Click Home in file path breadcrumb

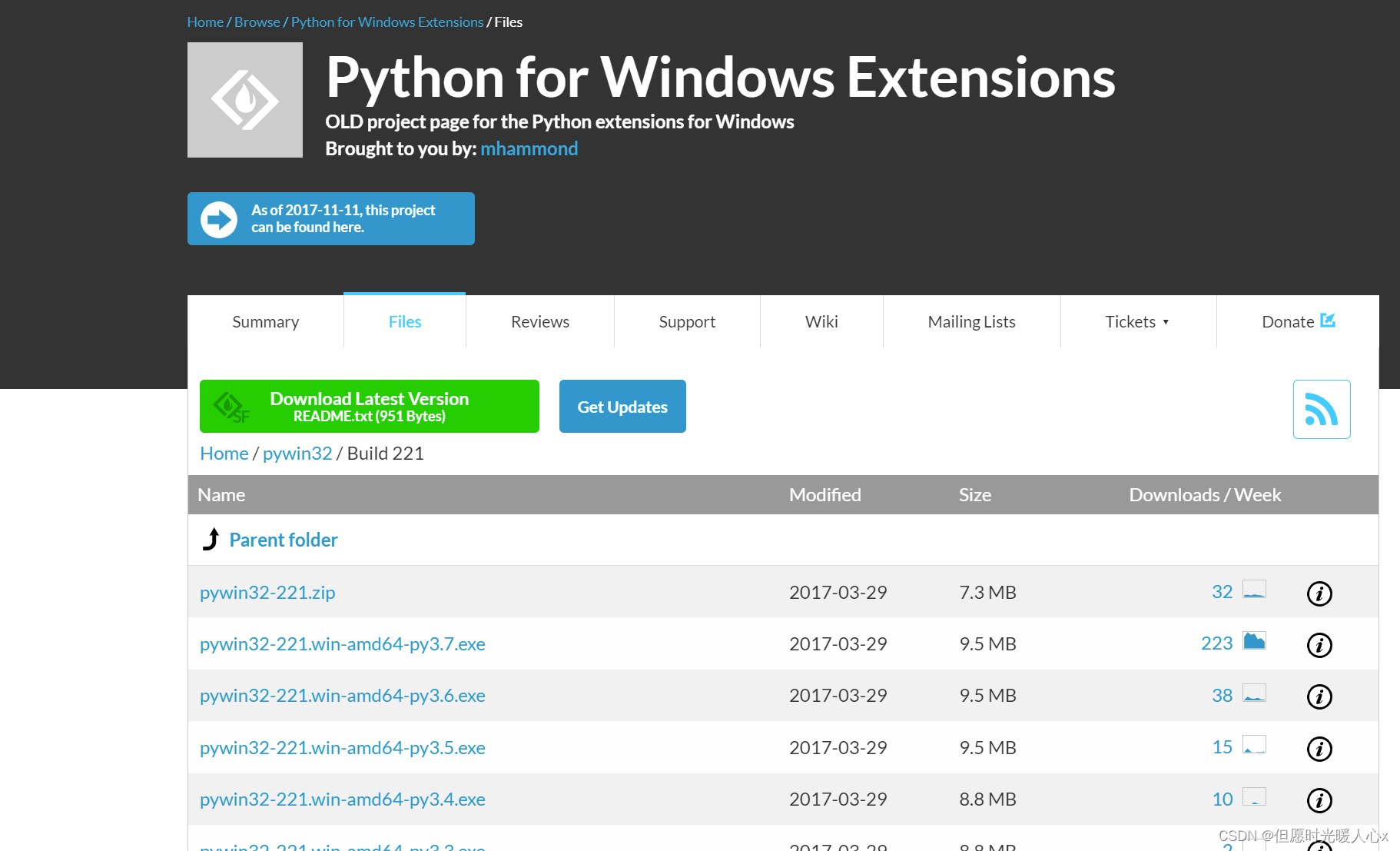[x=224, y=453]
